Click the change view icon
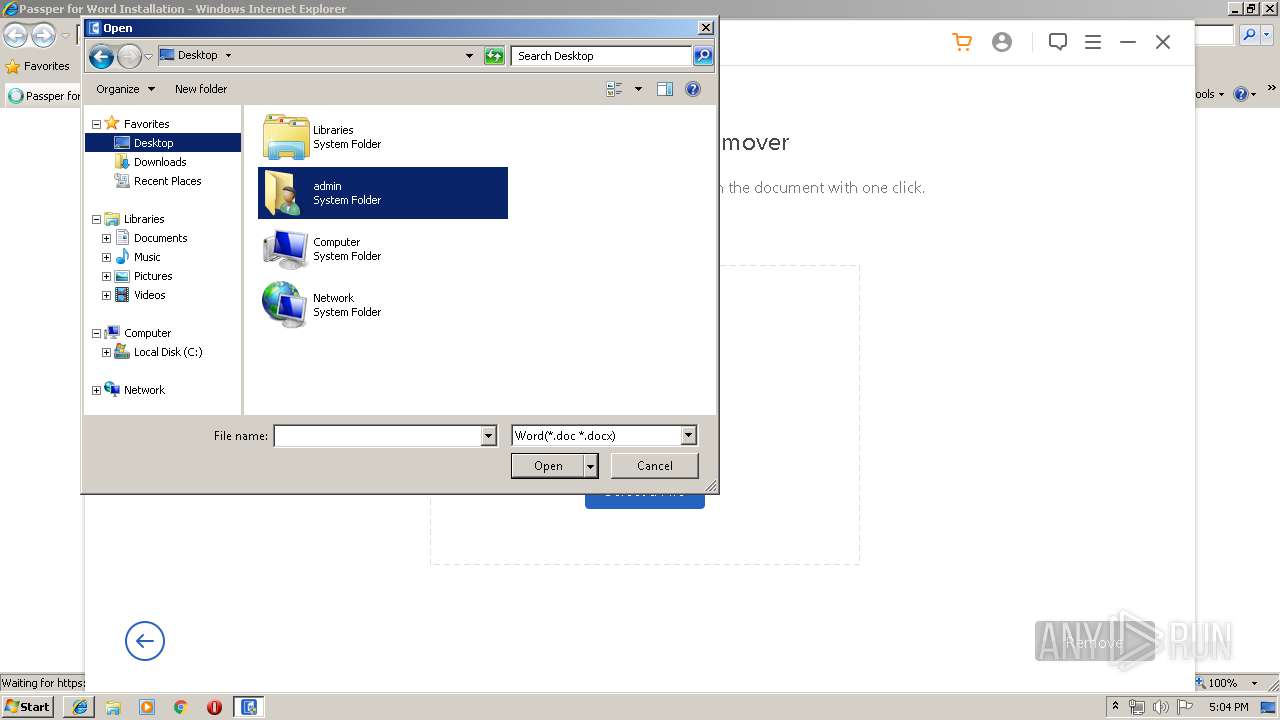This screenshot has height=720, width=1280. tap(614, 89)
